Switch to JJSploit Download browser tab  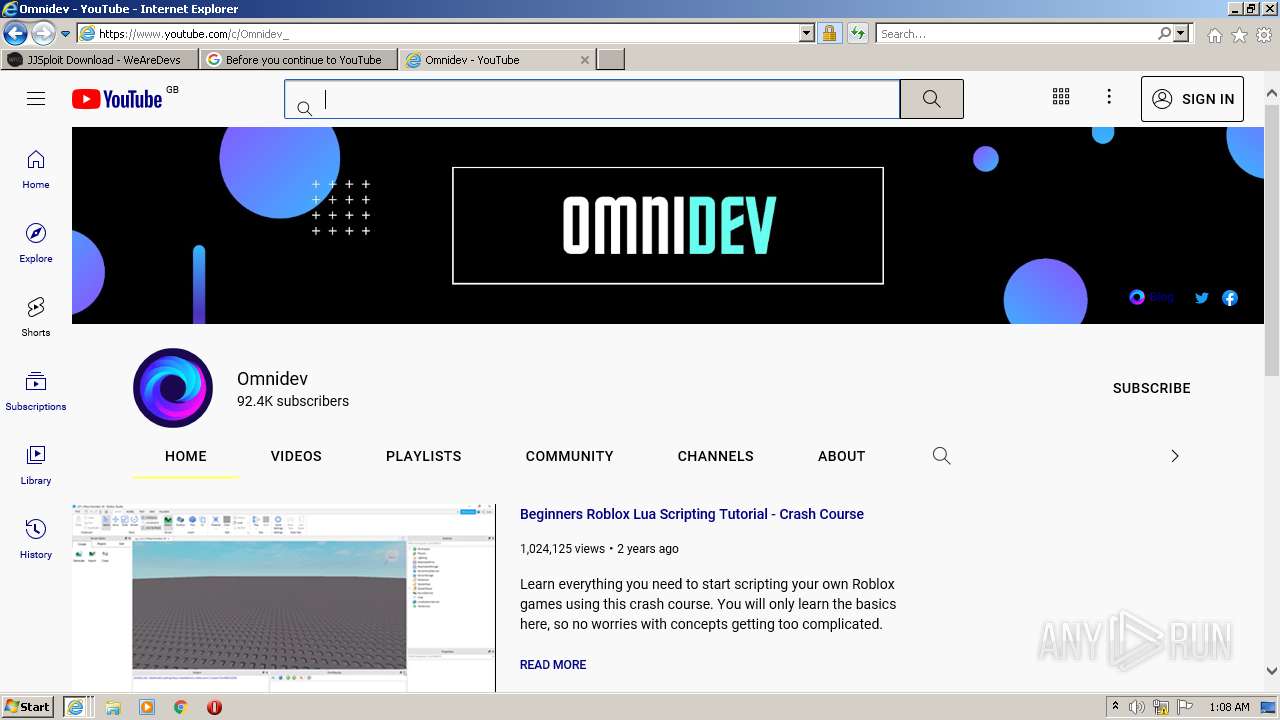coord(100,60)
